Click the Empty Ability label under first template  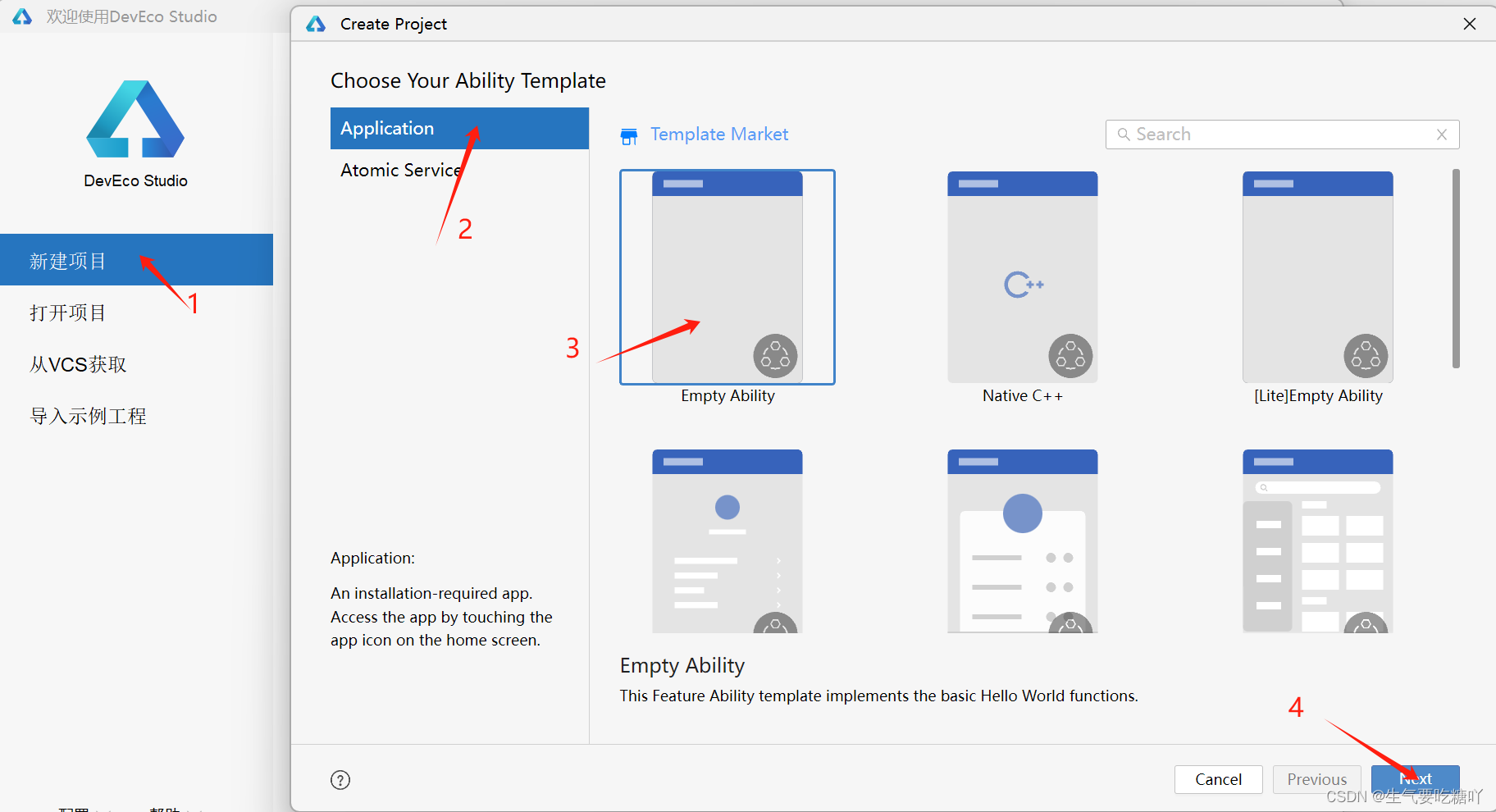(727, 396)
